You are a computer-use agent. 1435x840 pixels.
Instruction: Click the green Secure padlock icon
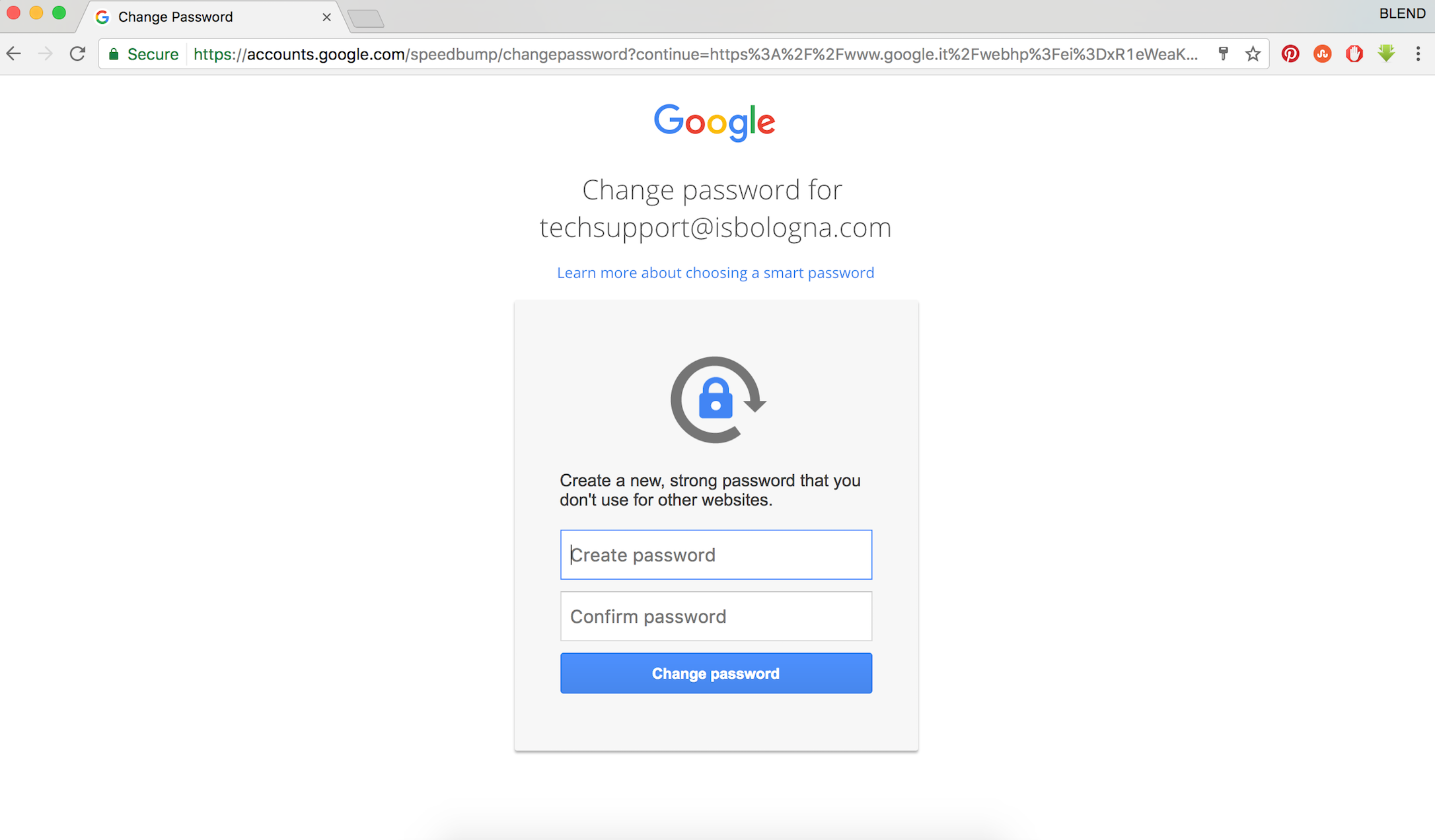coord(114,54)
